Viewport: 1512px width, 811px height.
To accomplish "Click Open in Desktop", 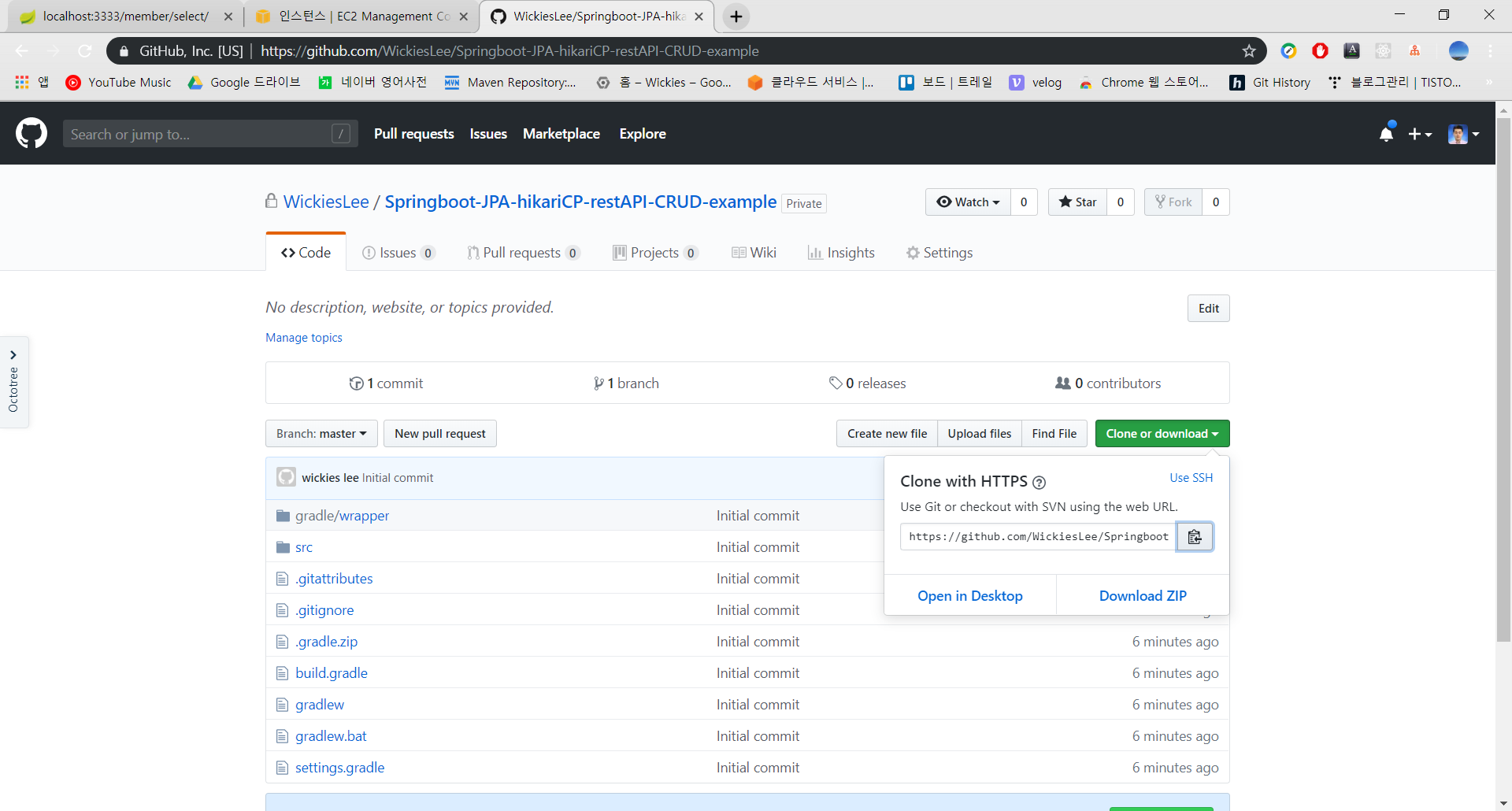I will pos(970,596).
